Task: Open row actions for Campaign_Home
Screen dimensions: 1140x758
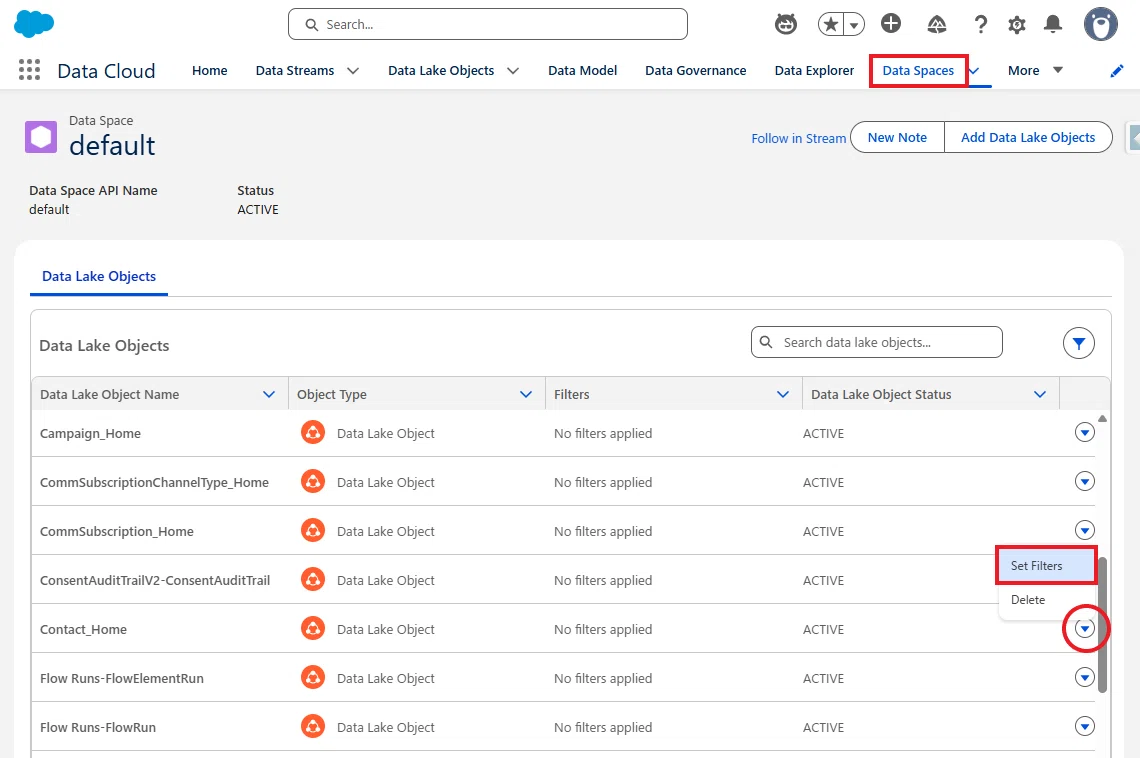Action: point(1084,432)
